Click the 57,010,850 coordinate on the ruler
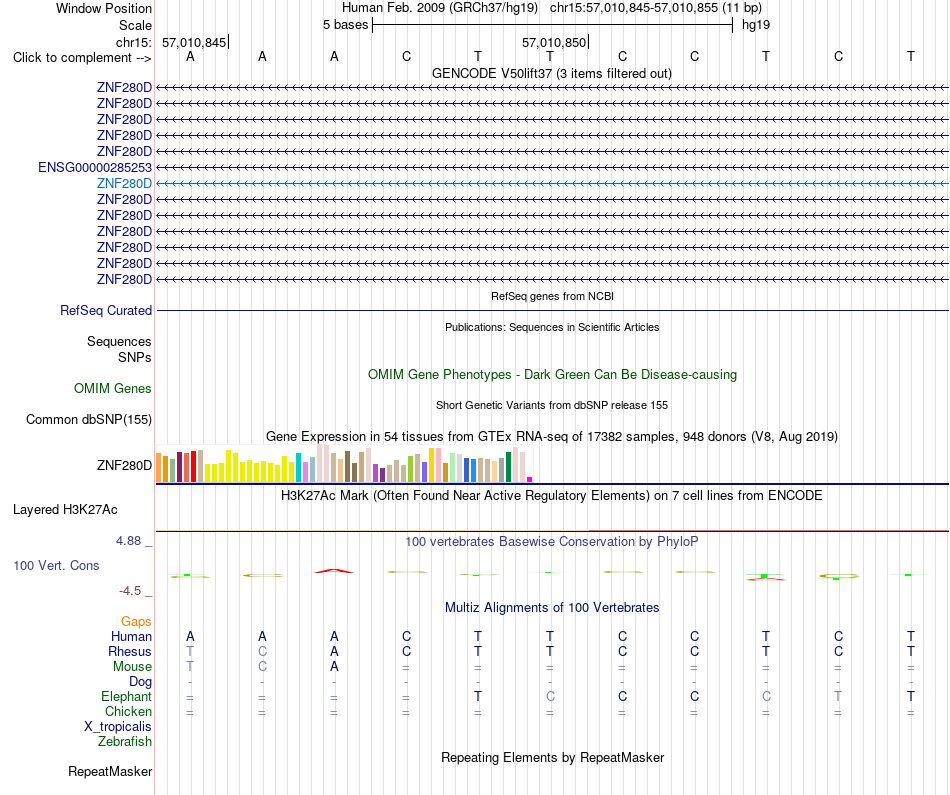The image size is (950, 795). (x=554, y=42)
